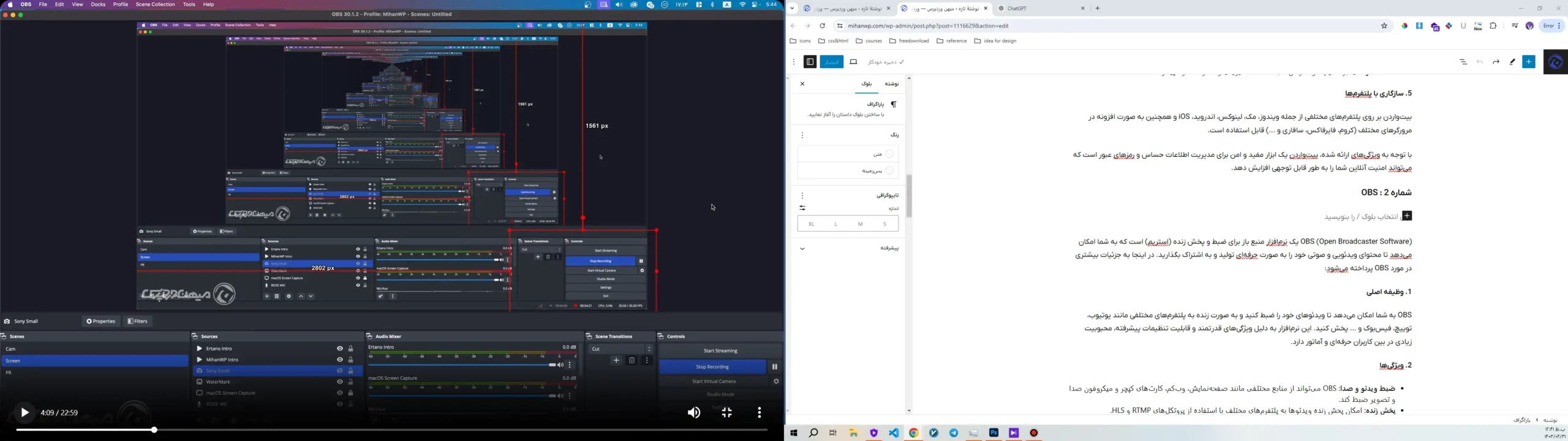The height and width of the screenshot is (441, 1568).
Task: Click Stop Recording in OBS
Action: tap(712, 367)
